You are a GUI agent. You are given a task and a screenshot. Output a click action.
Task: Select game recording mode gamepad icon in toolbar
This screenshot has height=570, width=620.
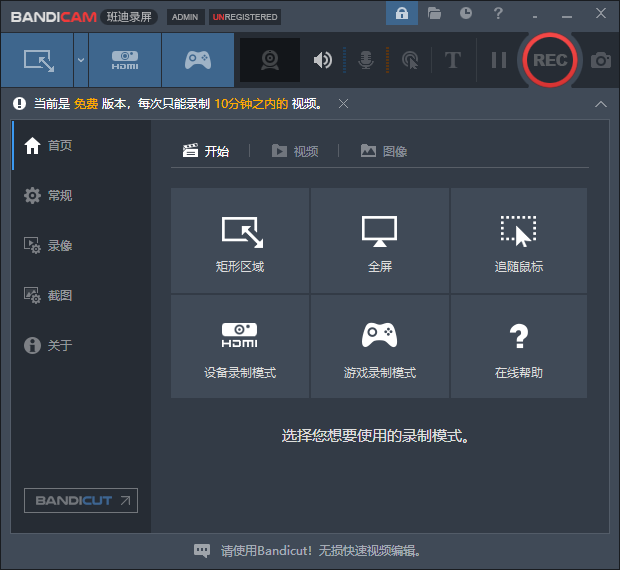tap(197, 60)
